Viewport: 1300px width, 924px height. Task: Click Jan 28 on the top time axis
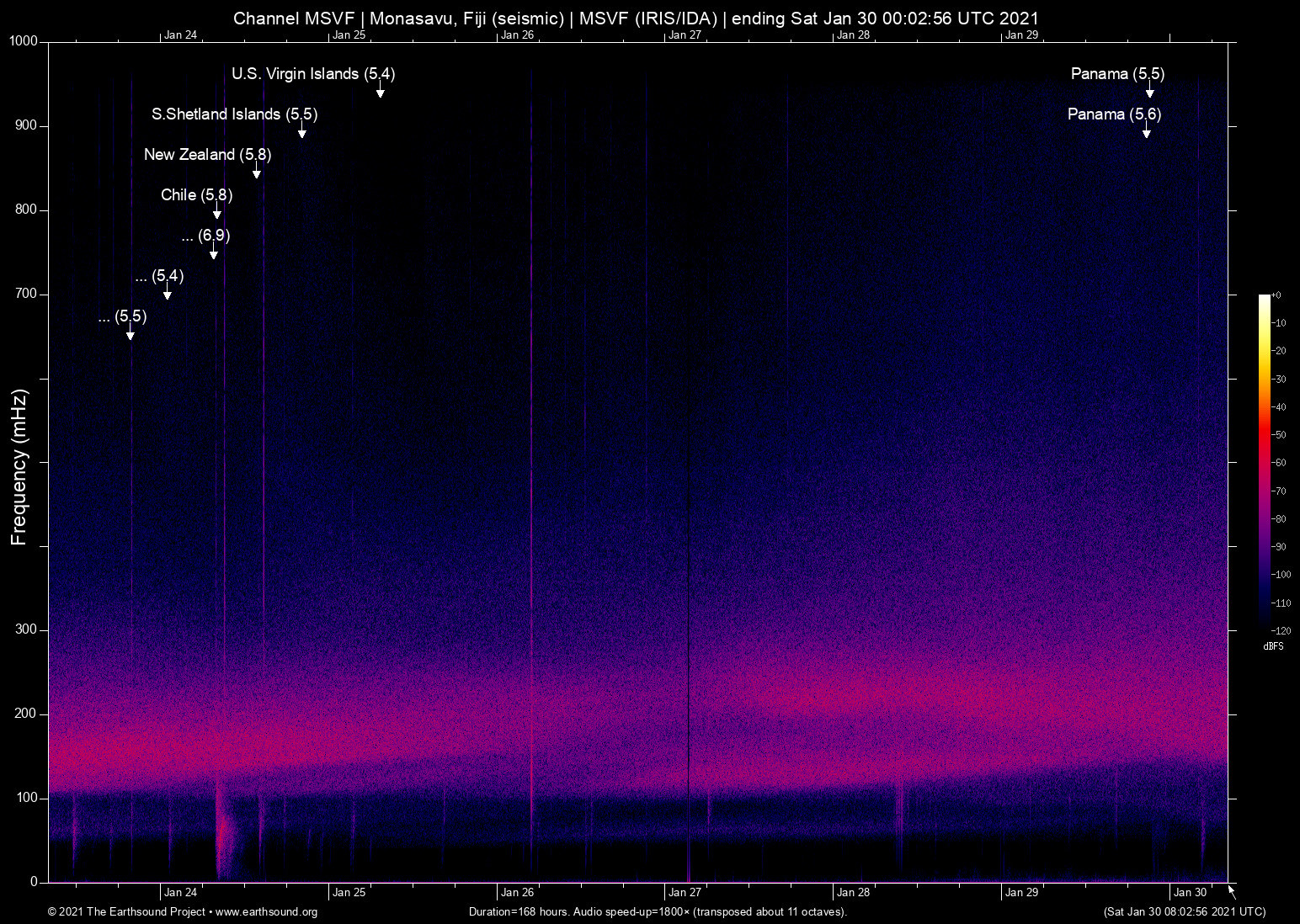coord(853,35)
